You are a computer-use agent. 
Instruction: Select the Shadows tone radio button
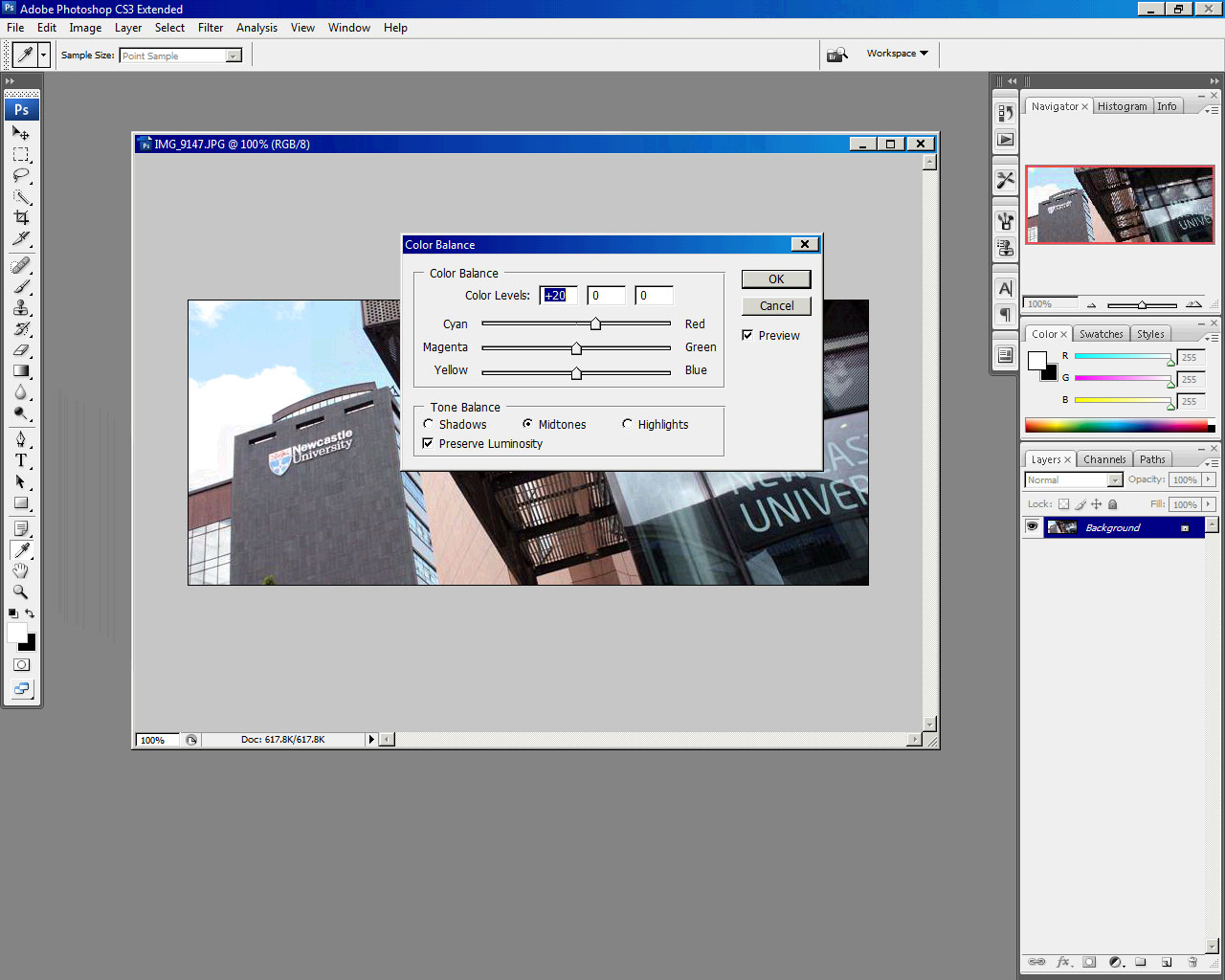pos(429,424)
